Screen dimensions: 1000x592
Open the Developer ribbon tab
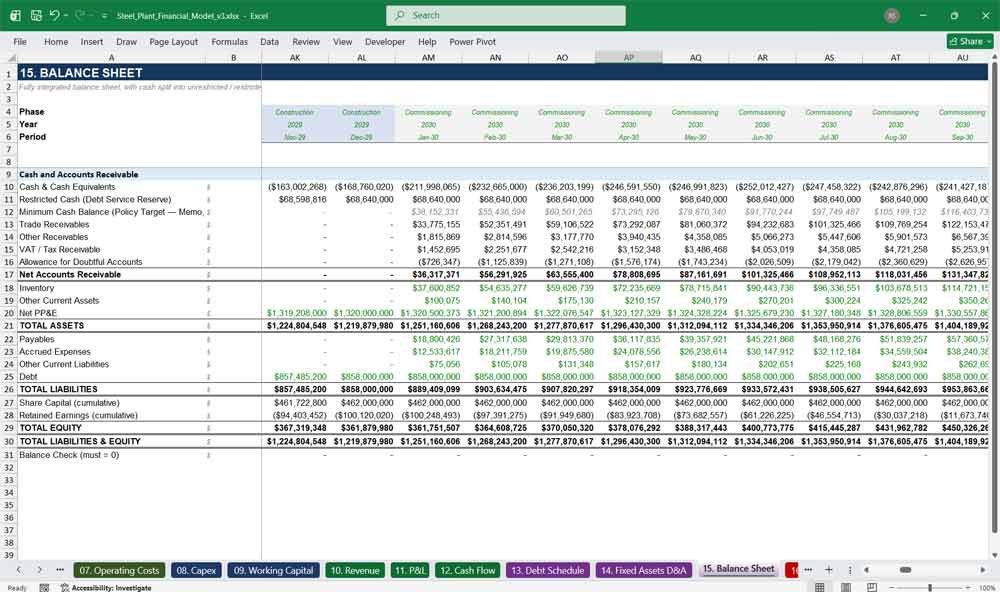click(385, 41)
